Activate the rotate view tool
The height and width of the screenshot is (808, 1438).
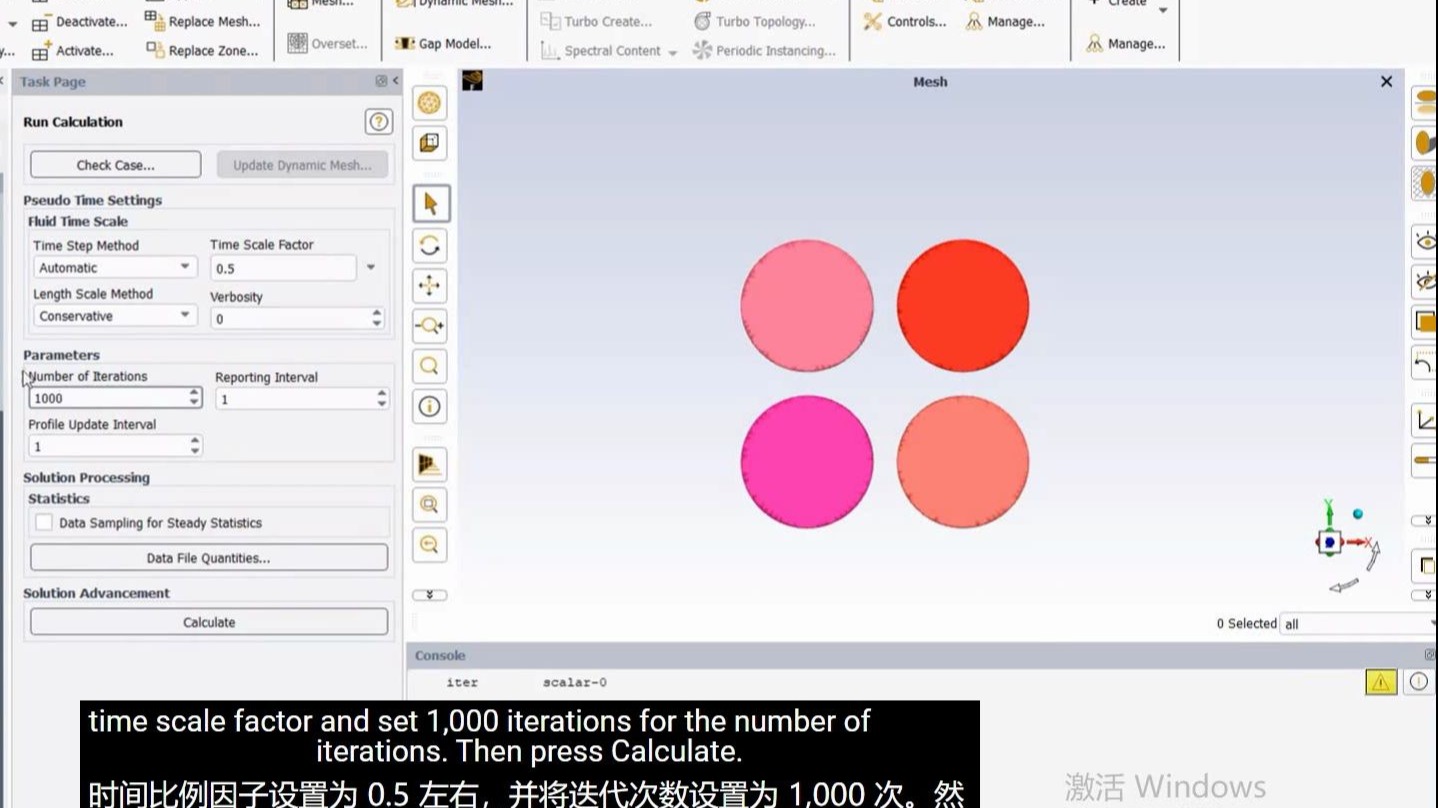click(x=430, y=245)
